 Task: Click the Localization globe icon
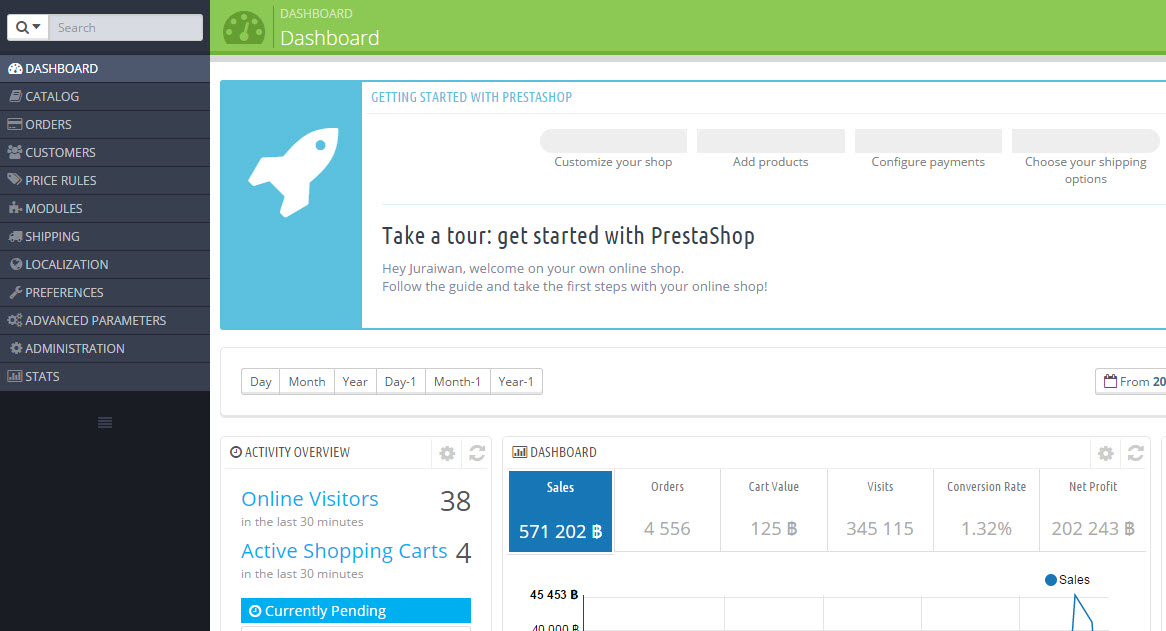16,264
